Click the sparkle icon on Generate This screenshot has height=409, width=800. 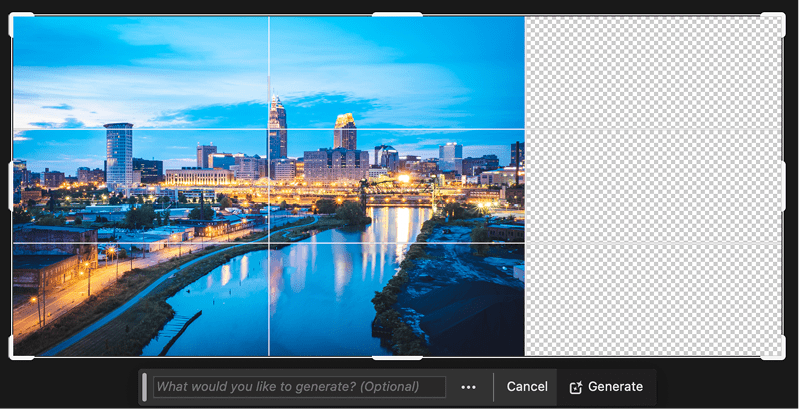pos(576,388)
